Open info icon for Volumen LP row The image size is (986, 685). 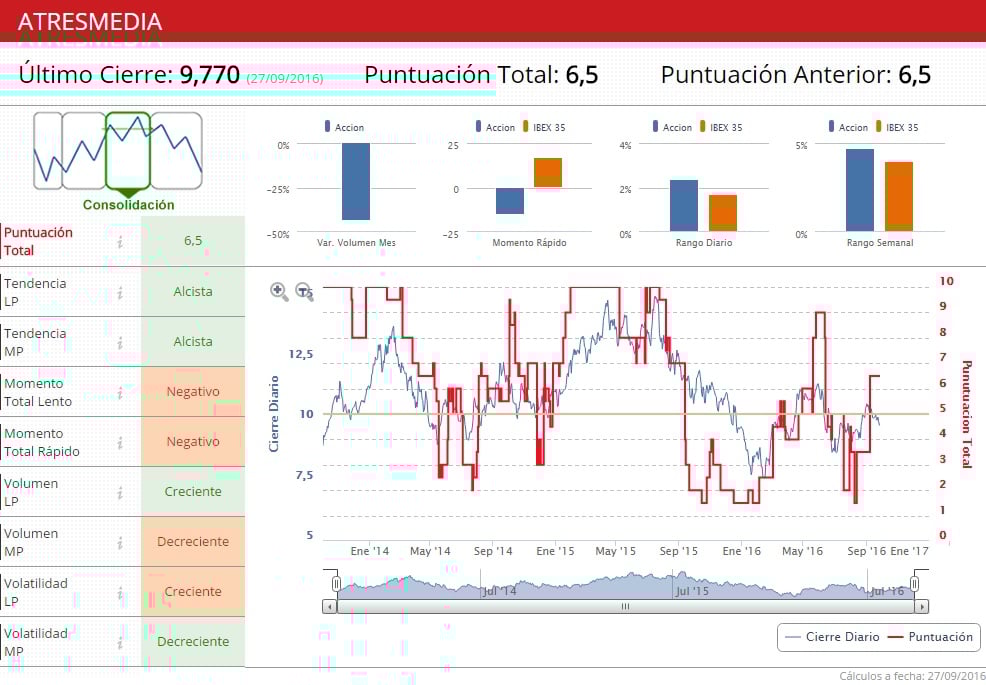120,492
